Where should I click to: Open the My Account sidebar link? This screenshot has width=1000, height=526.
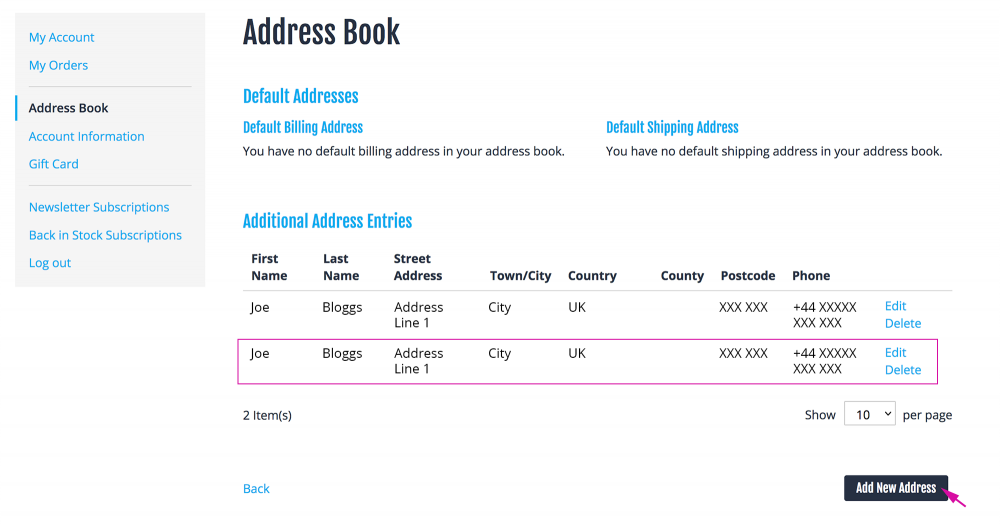click(61, 38)
